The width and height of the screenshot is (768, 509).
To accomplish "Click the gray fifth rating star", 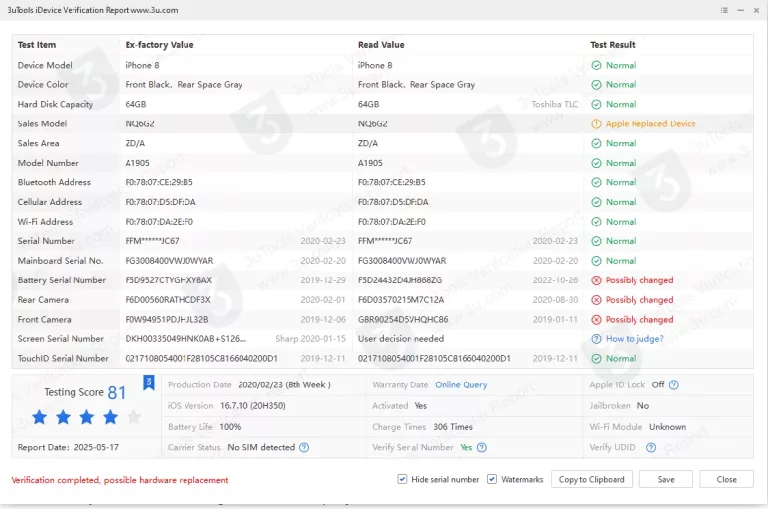I will (x=134, y=417).
